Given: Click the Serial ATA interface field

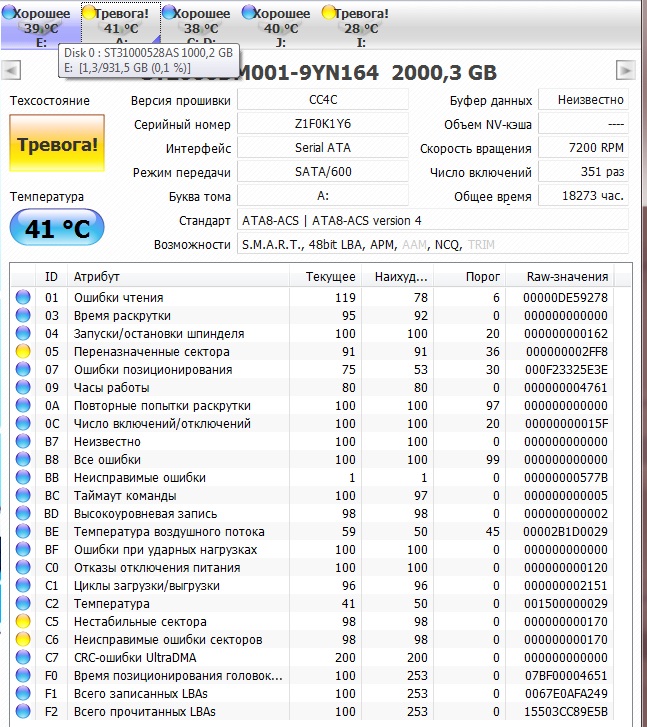Looking at the screenshot, I should tap(323, 148).
